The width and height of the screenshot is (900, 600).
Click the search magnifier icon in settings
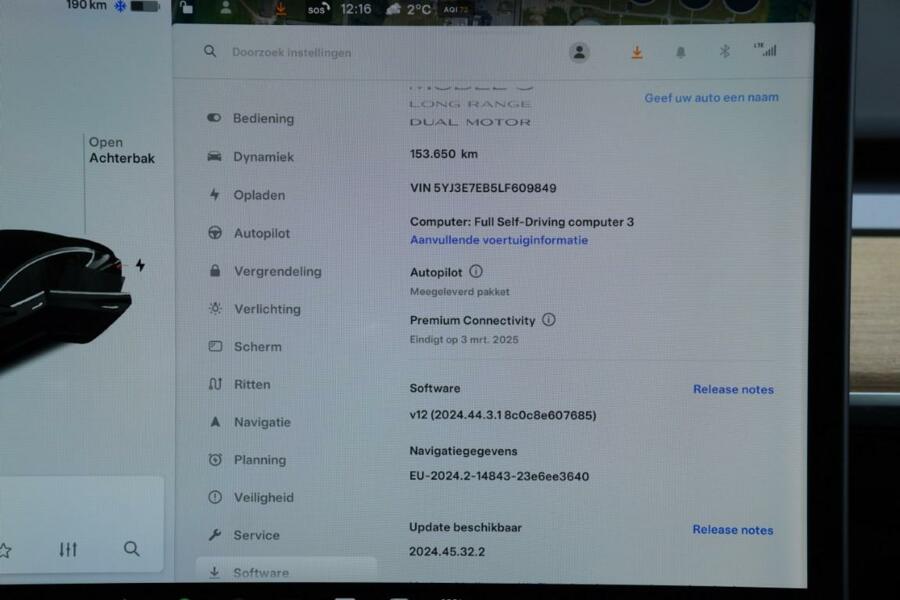pos(210,52)
